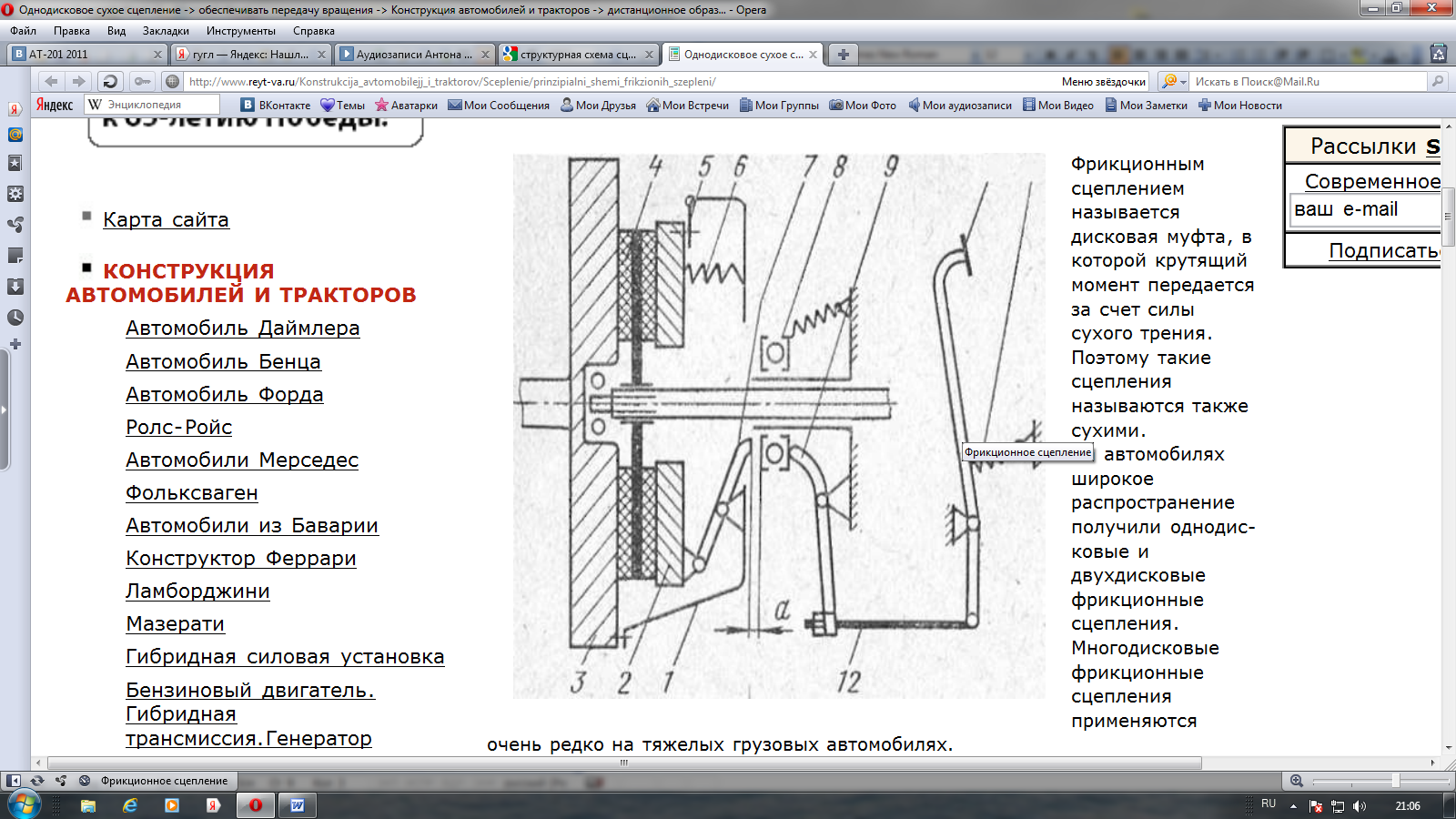Open the 'Автомобиль Даймлера' link
This screenshot has height=819, width=1456.
tap(243, 328)
